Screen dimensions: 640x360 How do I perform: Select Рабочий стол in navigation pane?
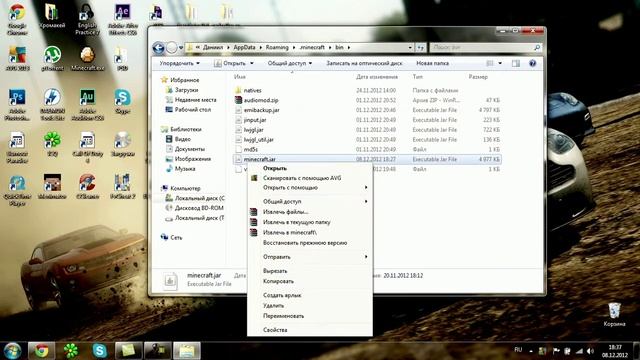193,109
